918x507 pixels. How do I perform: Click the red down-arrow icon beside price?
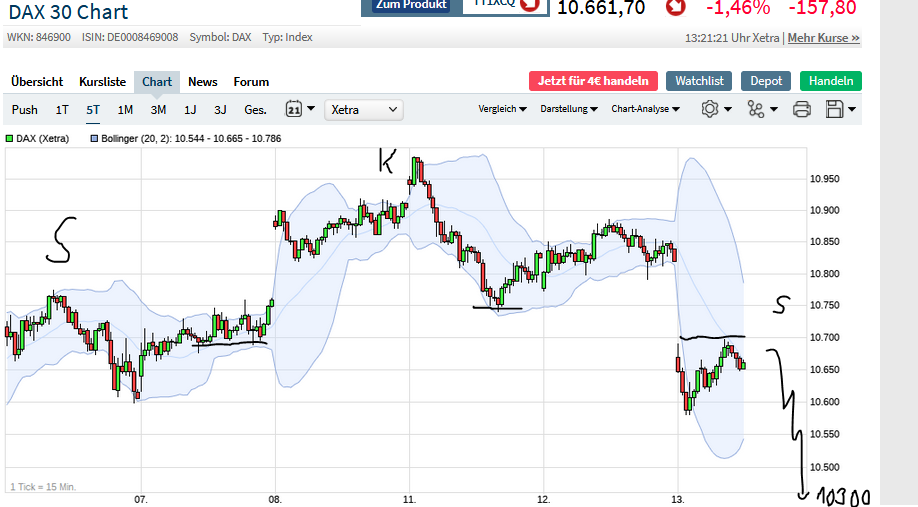[x=677, y=8]
